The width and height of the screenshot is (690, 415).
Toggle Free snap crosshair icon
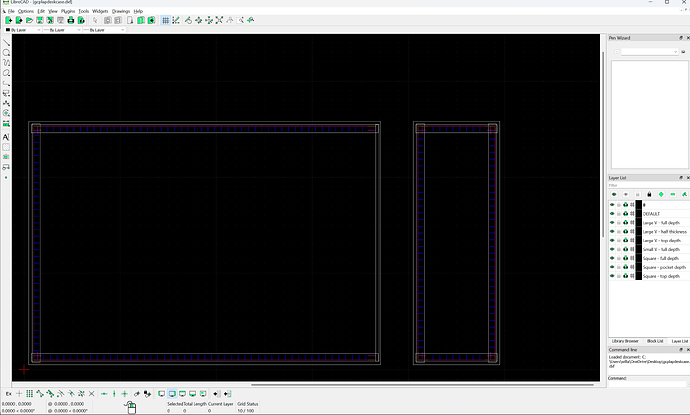19,393
